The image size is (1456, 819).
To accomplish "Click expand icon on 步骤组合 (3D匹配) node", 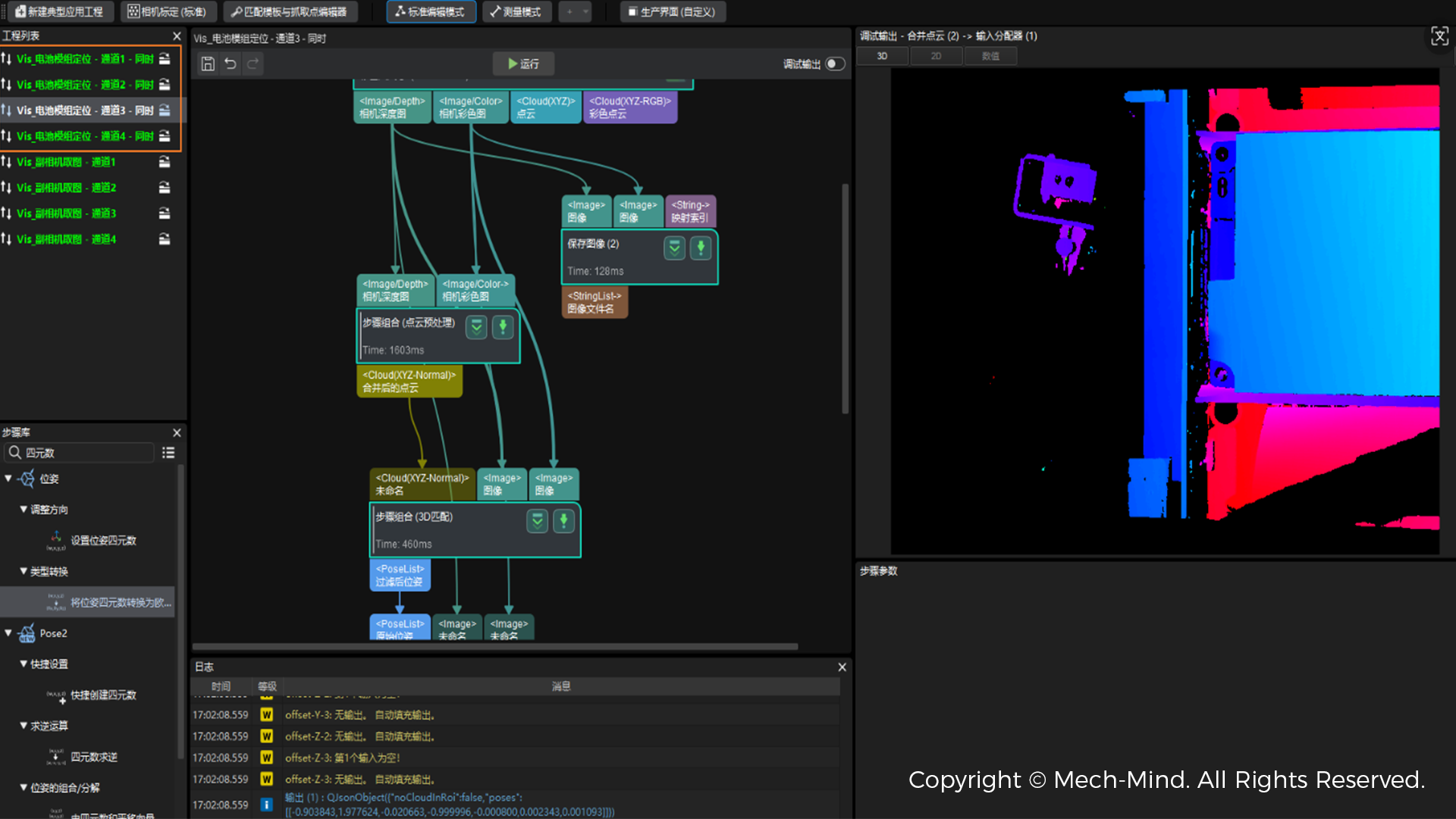I will coord(537,521).
